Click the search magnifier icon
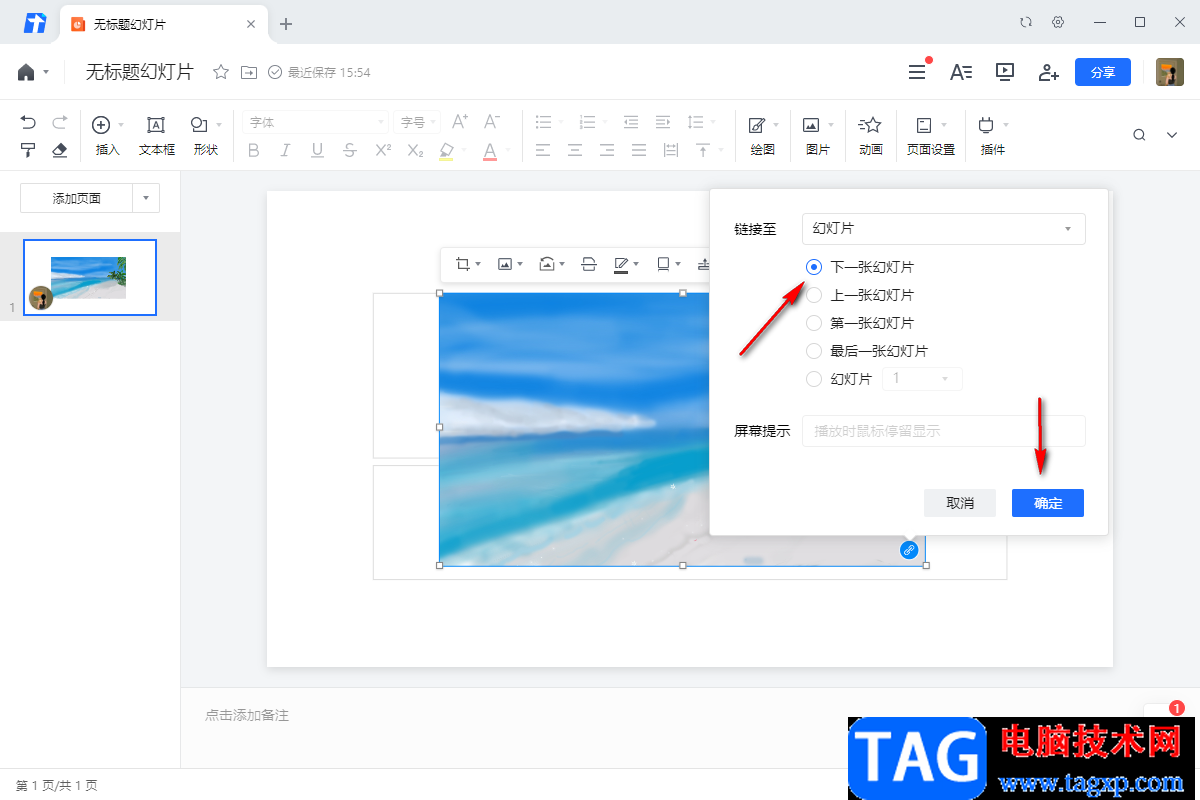Screen dimensions: 1200x800 click(x=1139, y=135)
